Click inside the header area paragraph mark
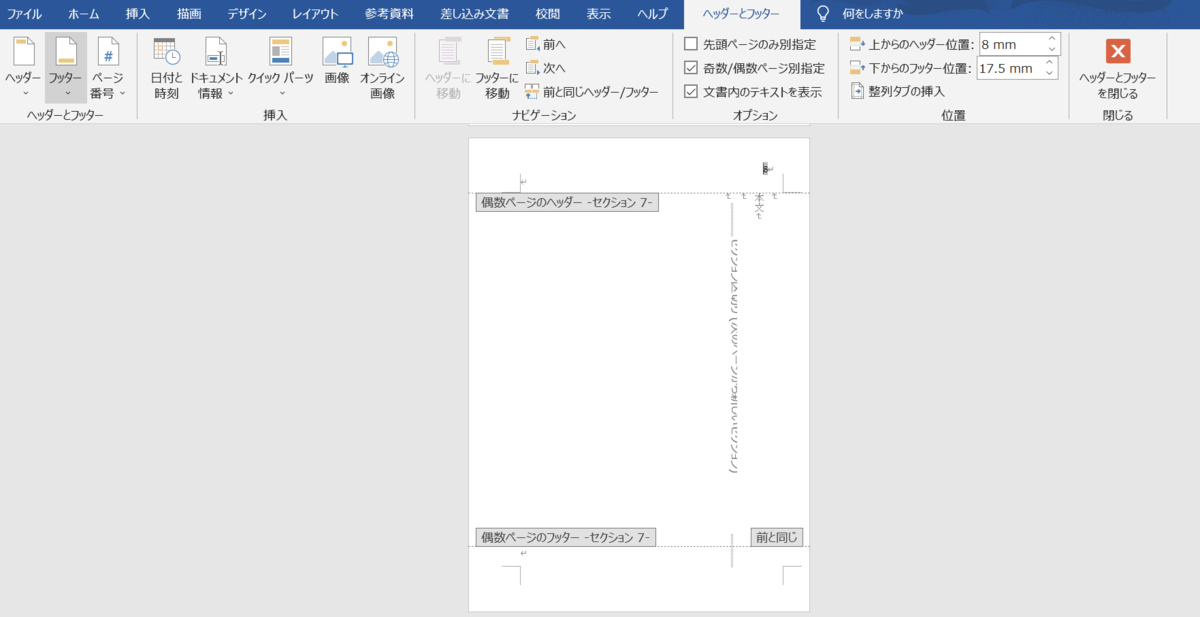The image size is (1200, 617). (x=523, y=182)
